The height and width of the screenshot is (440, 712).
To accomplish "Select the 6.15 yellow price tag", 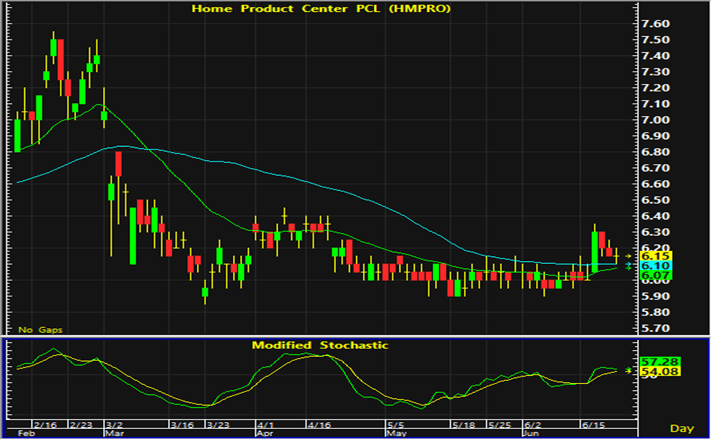I will (656, 256).
